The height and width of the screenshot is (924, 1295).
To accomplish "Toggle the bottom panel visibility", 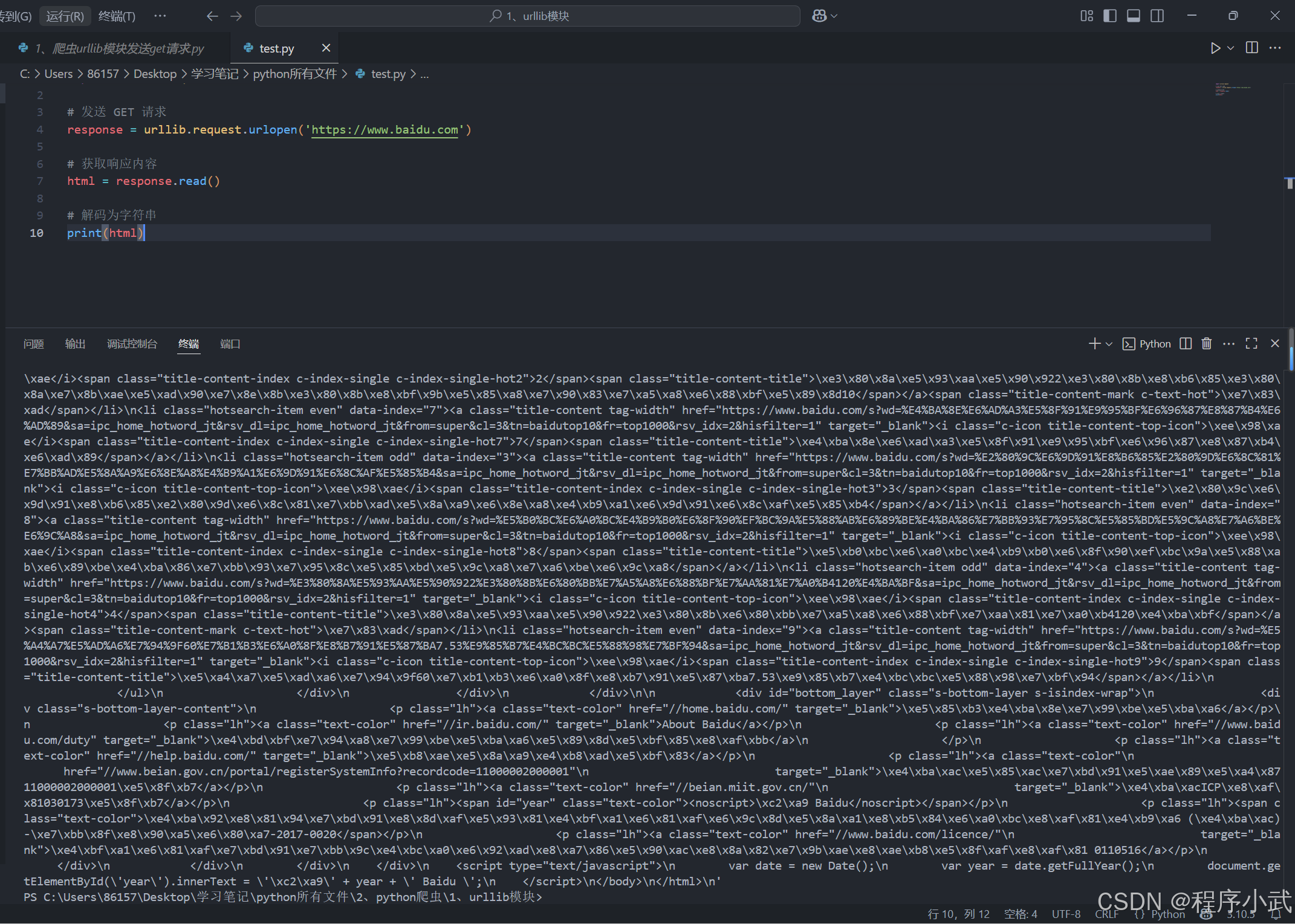I will coord(1134,16).
